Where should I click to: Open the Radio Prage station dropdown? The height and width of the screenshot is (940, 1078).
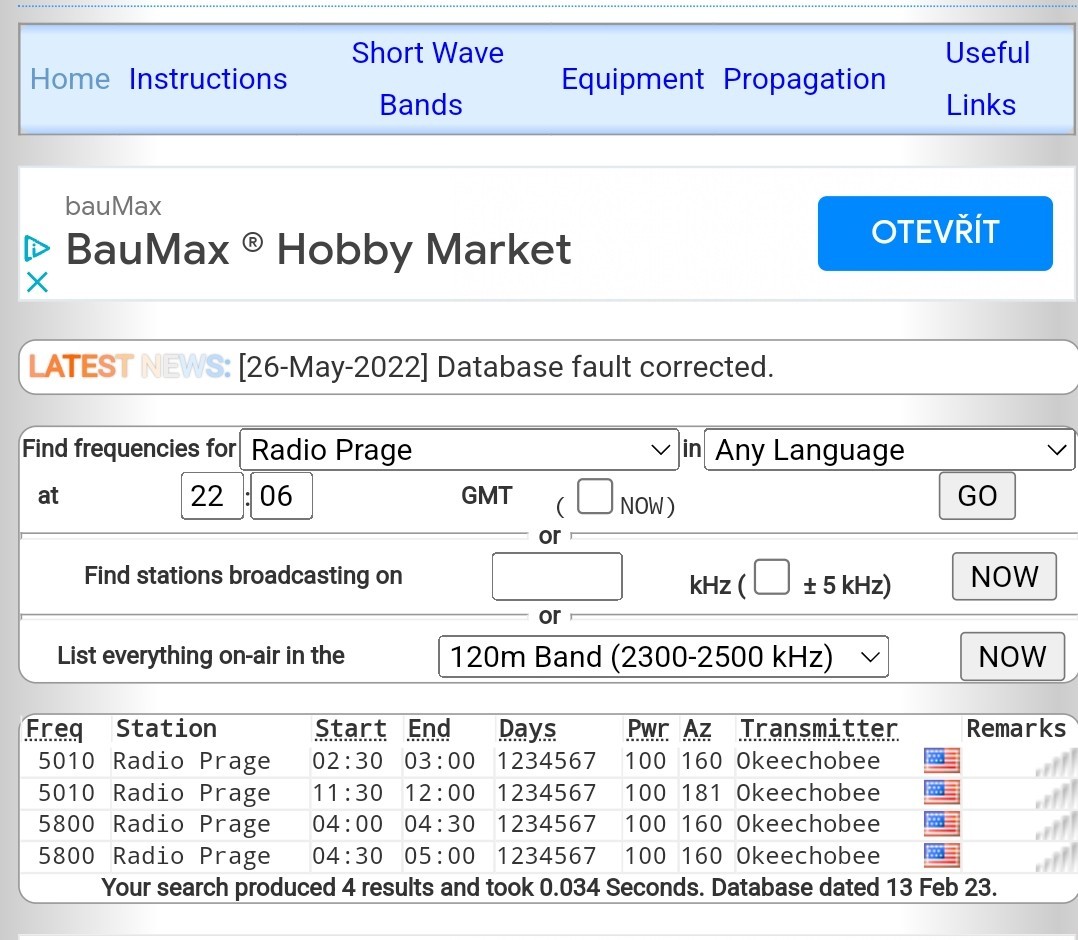click(x=459, y=450)
